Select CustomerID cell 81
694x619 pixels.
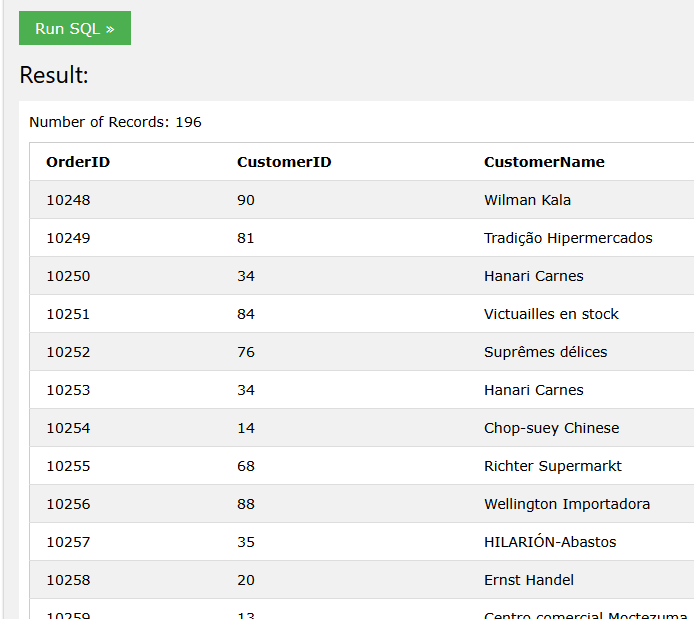click(246, 238)
